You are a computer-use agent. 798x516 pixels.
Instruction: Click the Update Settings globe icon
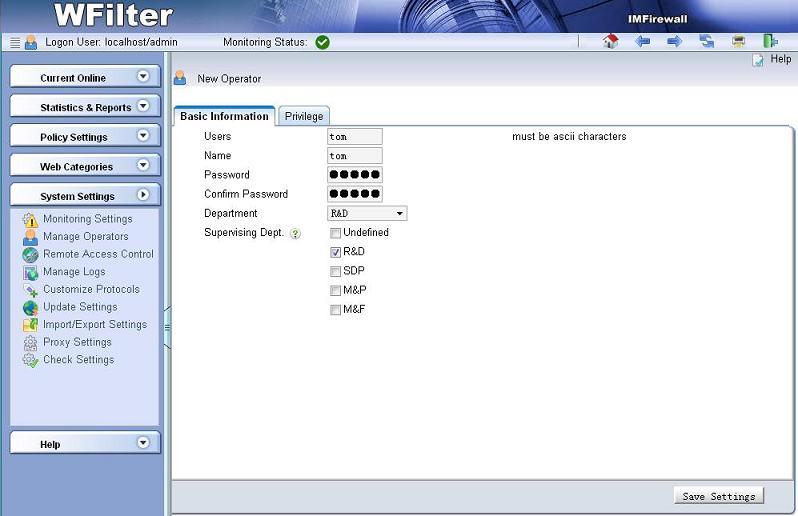[x=30, y=308]
